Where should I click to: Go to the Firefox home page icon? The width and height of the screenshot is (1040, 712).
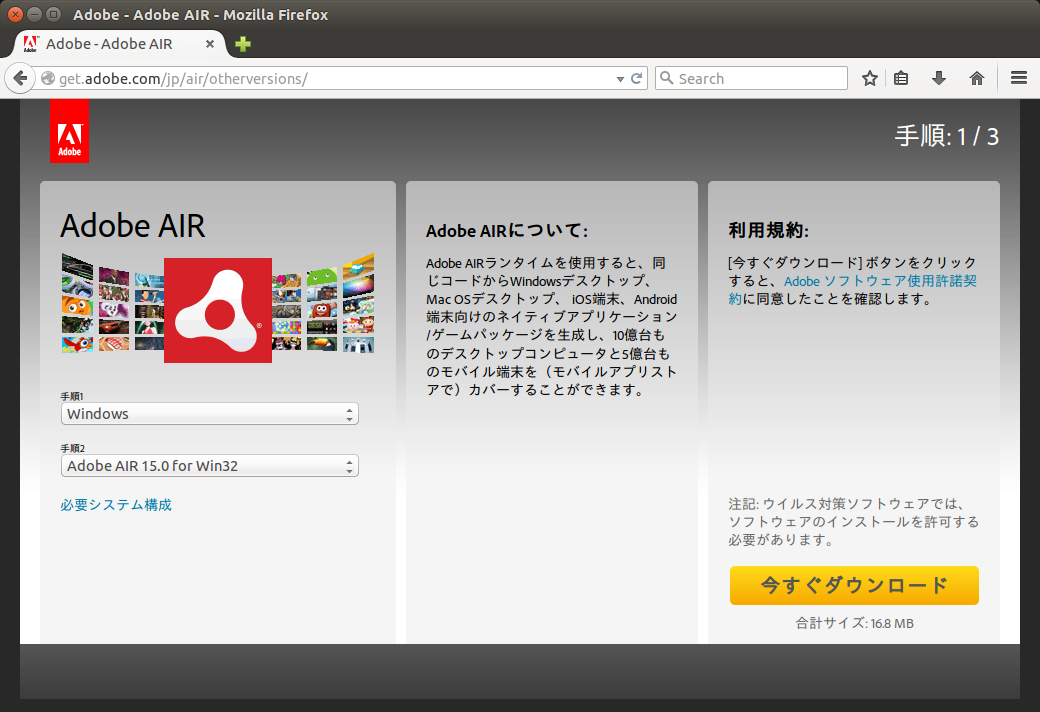[x=976, y=78]
